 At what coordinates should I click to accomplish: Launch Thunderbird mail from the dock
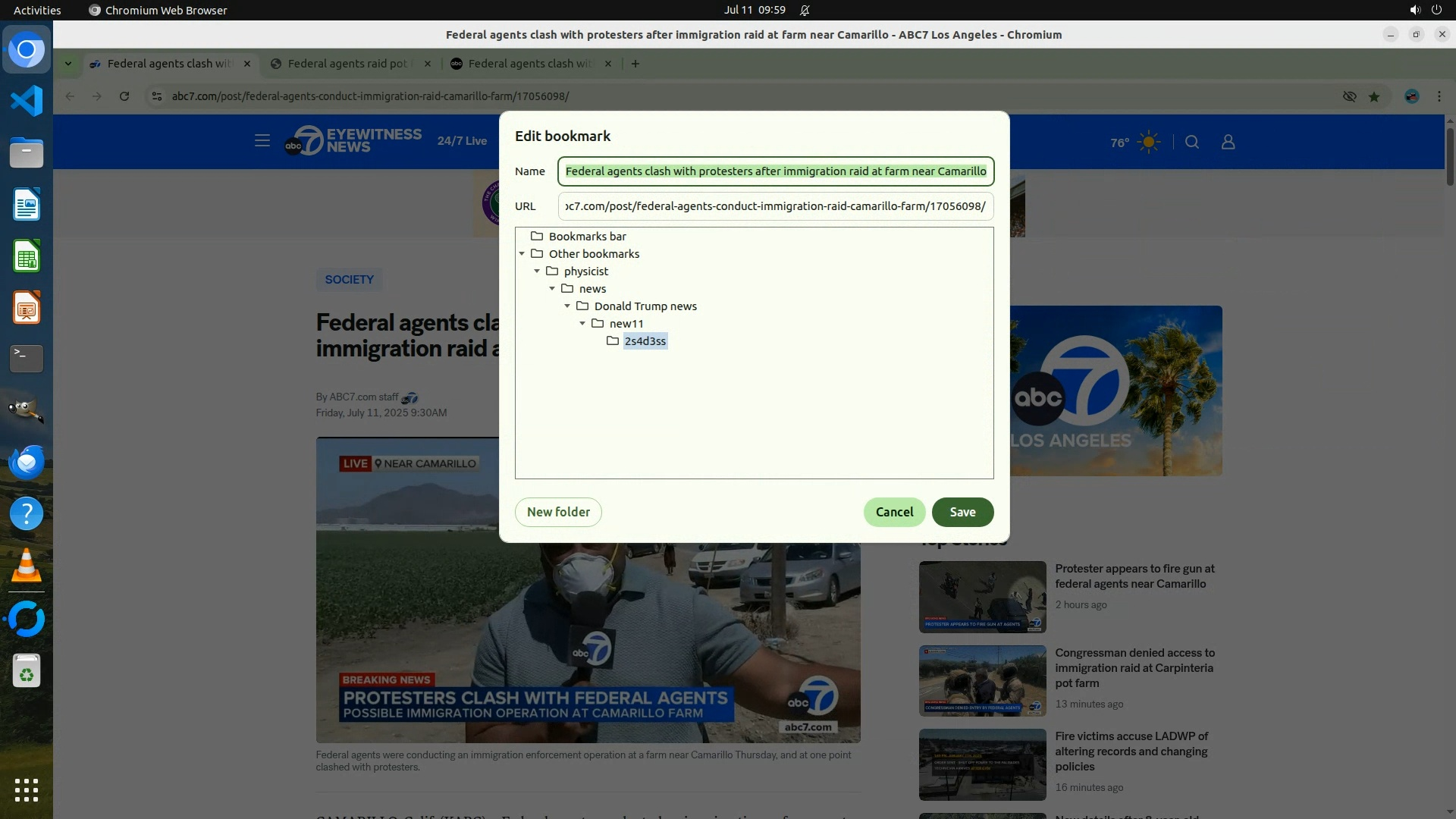tap(27, 462)
